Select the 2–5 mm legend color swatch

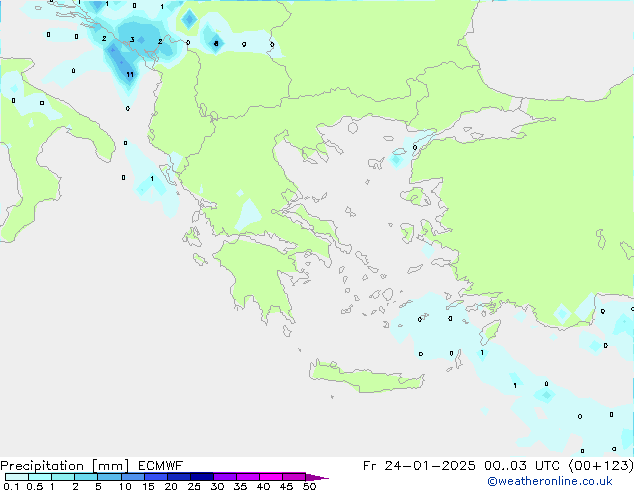point(86,477)
